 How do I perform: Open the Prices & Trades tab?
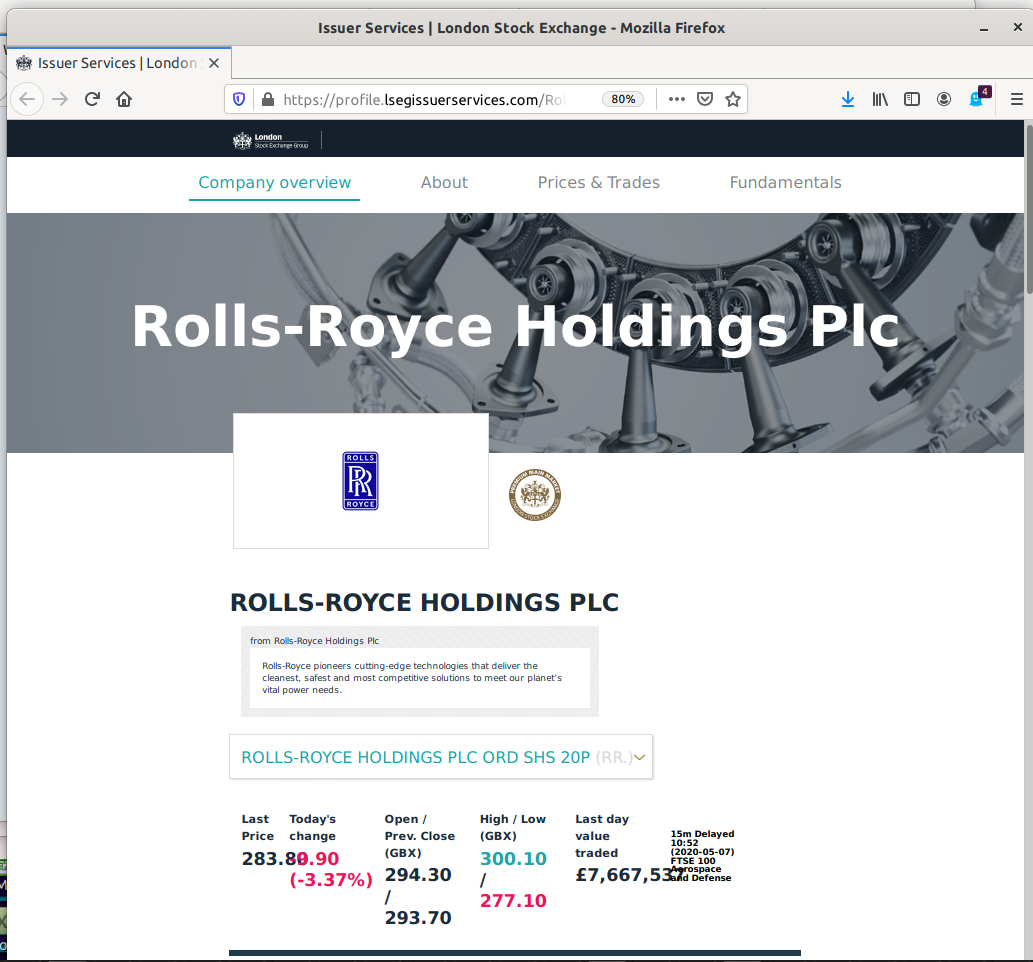pyautogui.click(x=598, y=183)
